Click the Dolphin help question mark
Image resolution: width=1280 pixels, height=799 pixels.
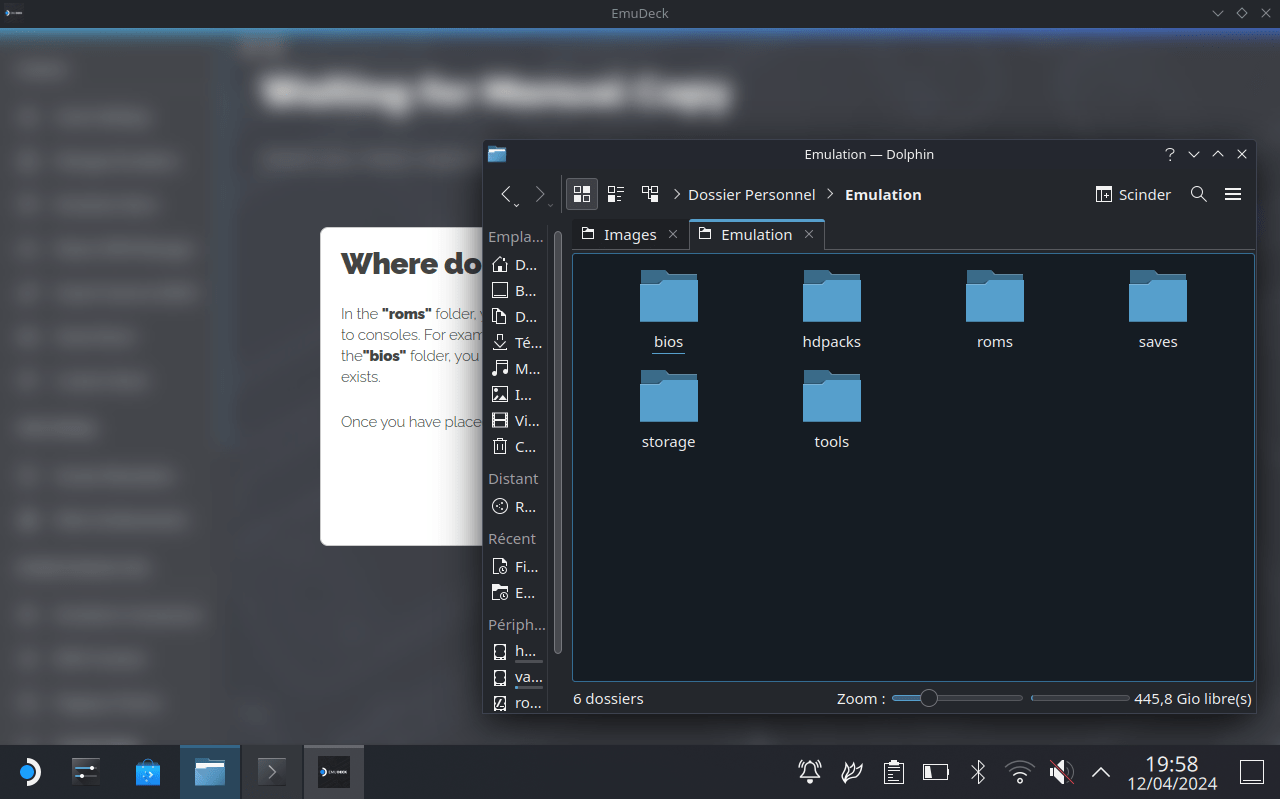click(x=1170, y=154)
